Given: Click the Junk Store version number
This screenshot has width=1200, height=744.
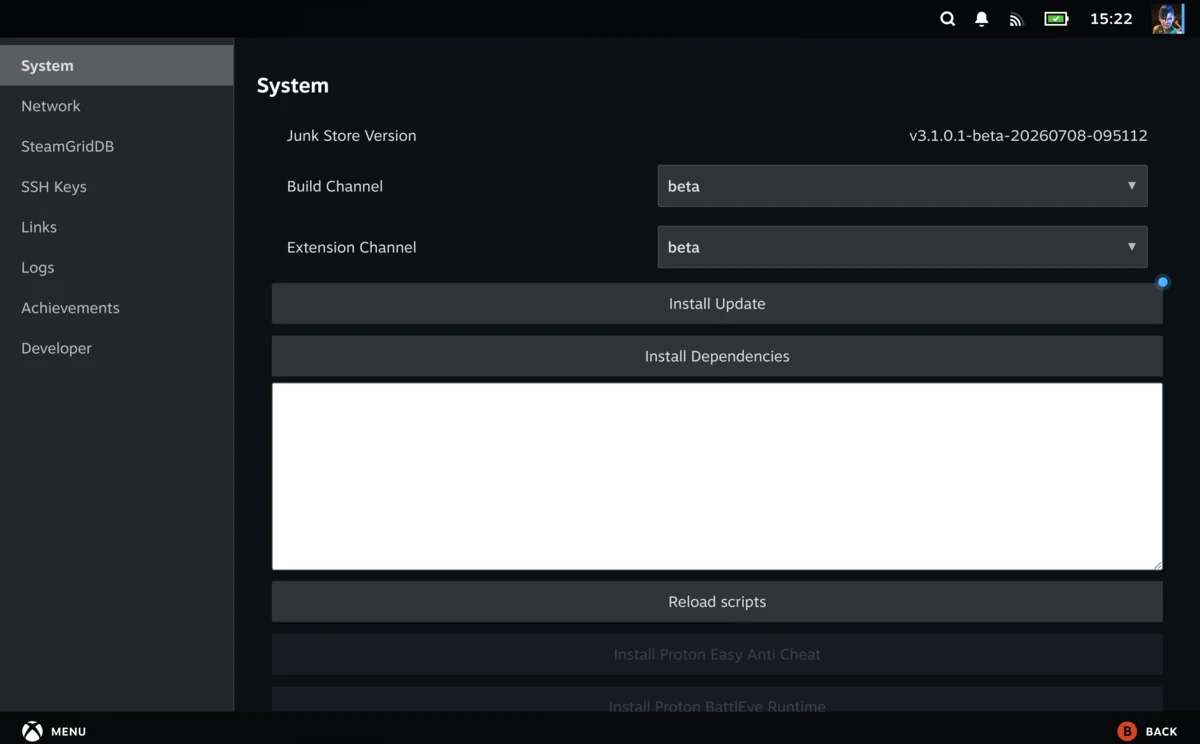Looking at the screenshot, I should click(1028, 135).
